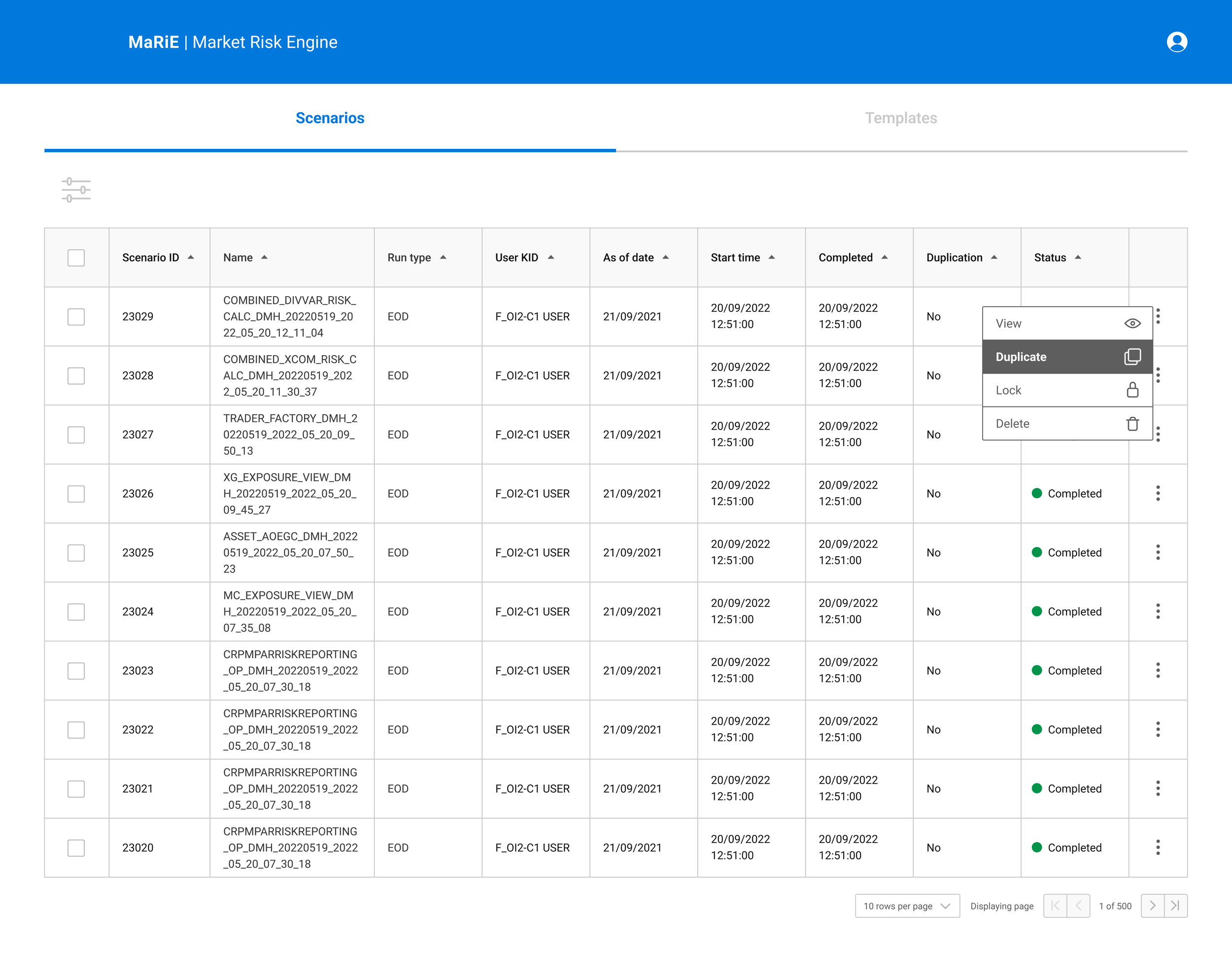This screenshot has width=1232, height=976.
Task: Select checkbox for scenario 23024
Action: pyautogui.click(x=76, y=611)
